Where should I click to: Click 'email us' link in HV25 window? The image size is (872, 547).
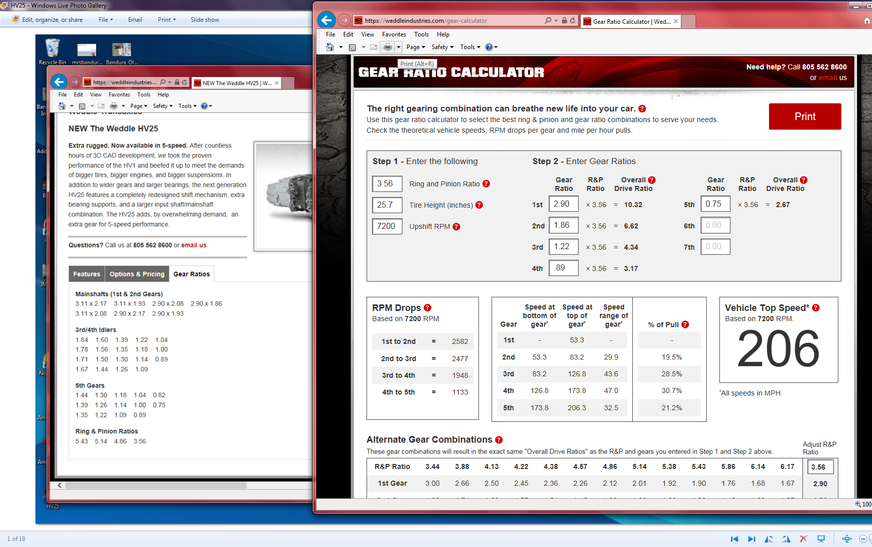pyautogui.click(x=194, y=245)
